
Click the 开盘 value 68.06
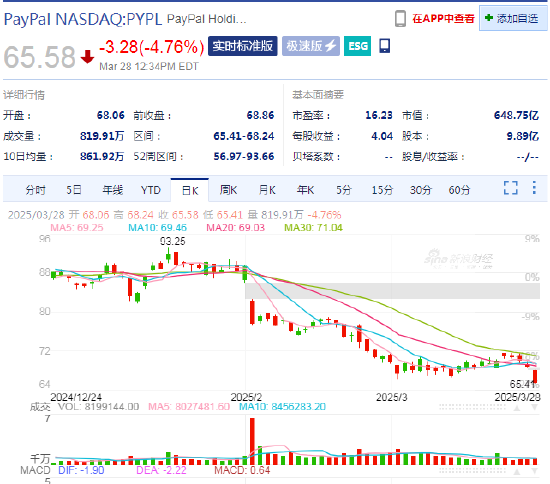click(110, 115)
